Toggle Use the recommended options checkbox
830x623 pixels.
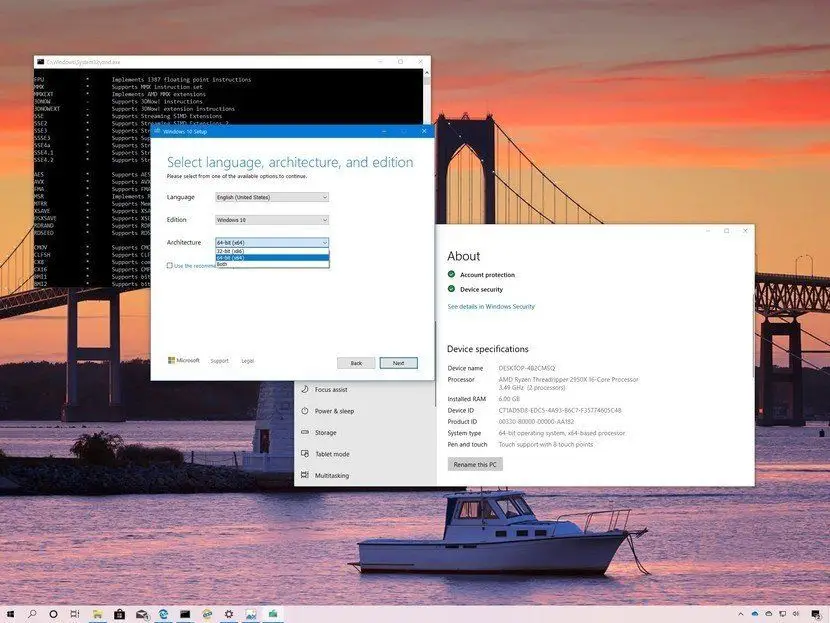tap(170, 265)
